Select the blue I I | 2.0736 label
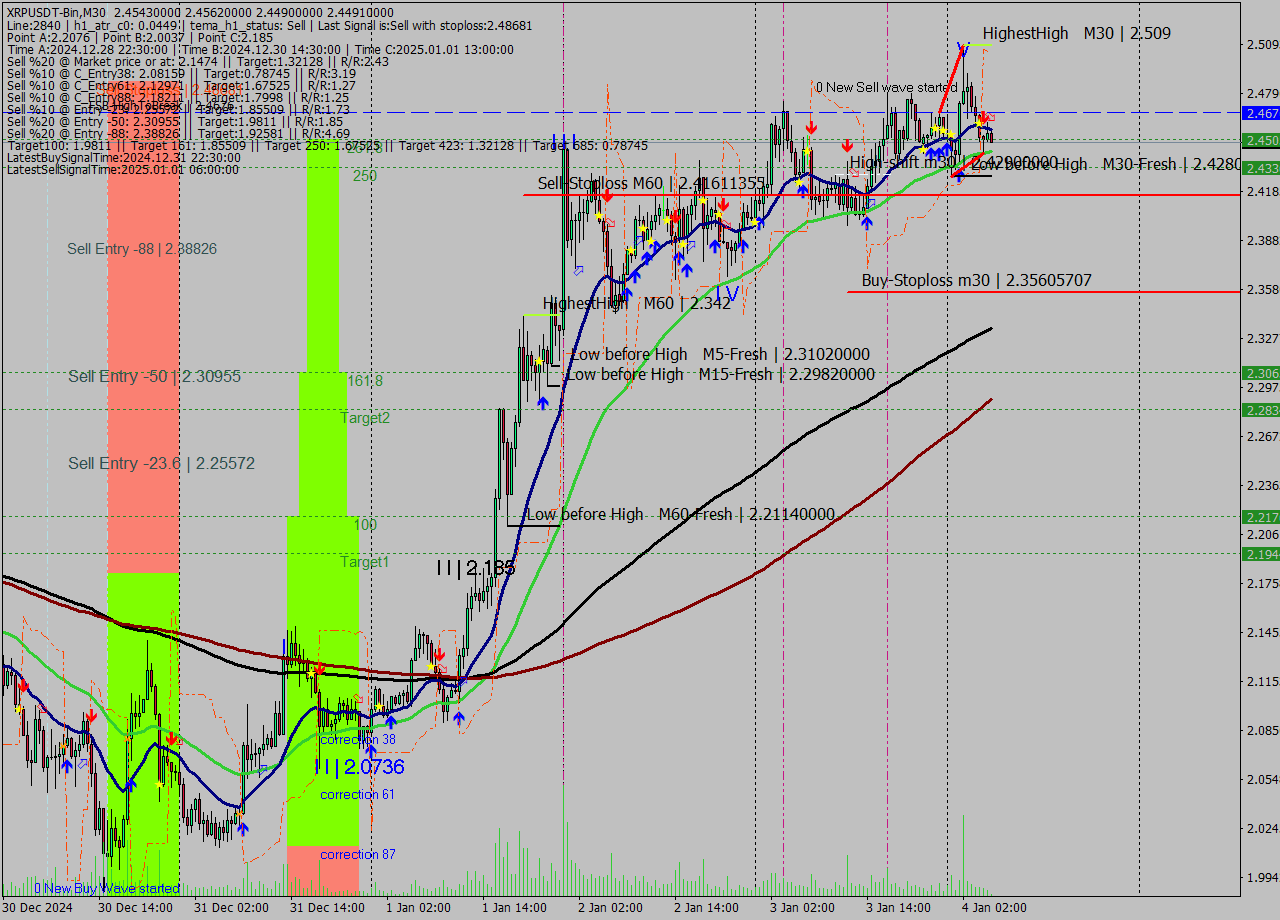Screen dimensions: 1280x920 point(359,767)
